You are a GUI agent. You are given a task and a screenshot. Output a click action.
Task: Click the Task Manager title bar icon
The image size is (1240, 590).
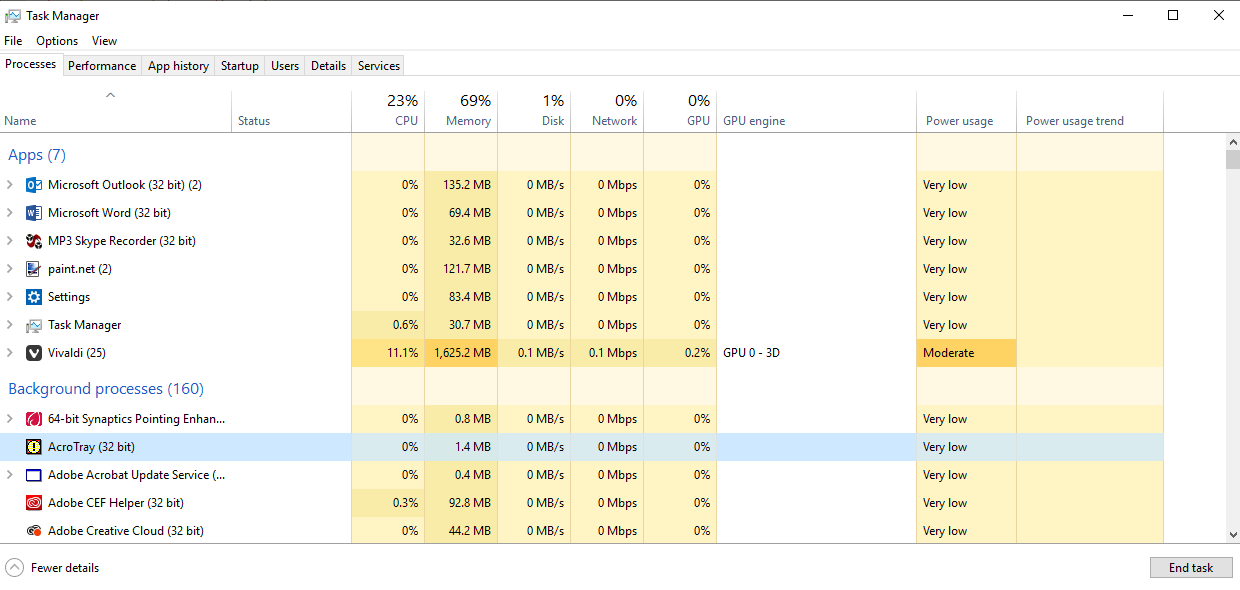tap(13, 15)
